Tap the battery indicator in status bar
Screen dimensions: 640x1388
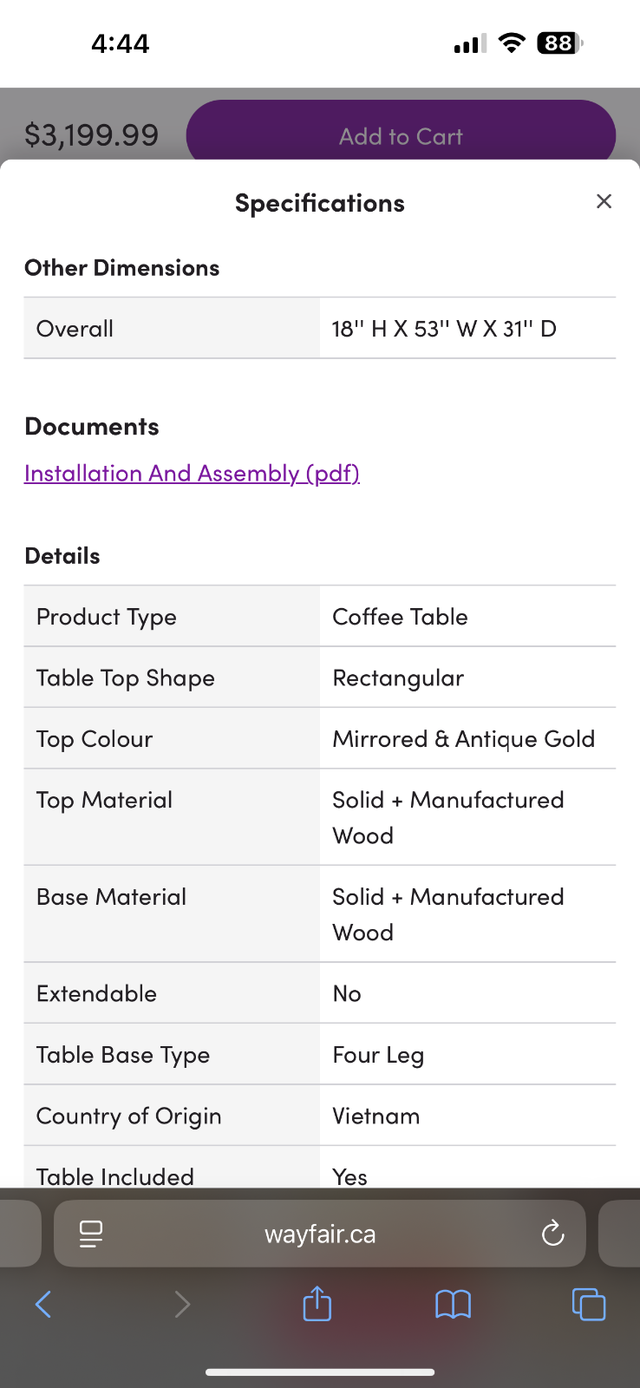click(x=560, y=43)
